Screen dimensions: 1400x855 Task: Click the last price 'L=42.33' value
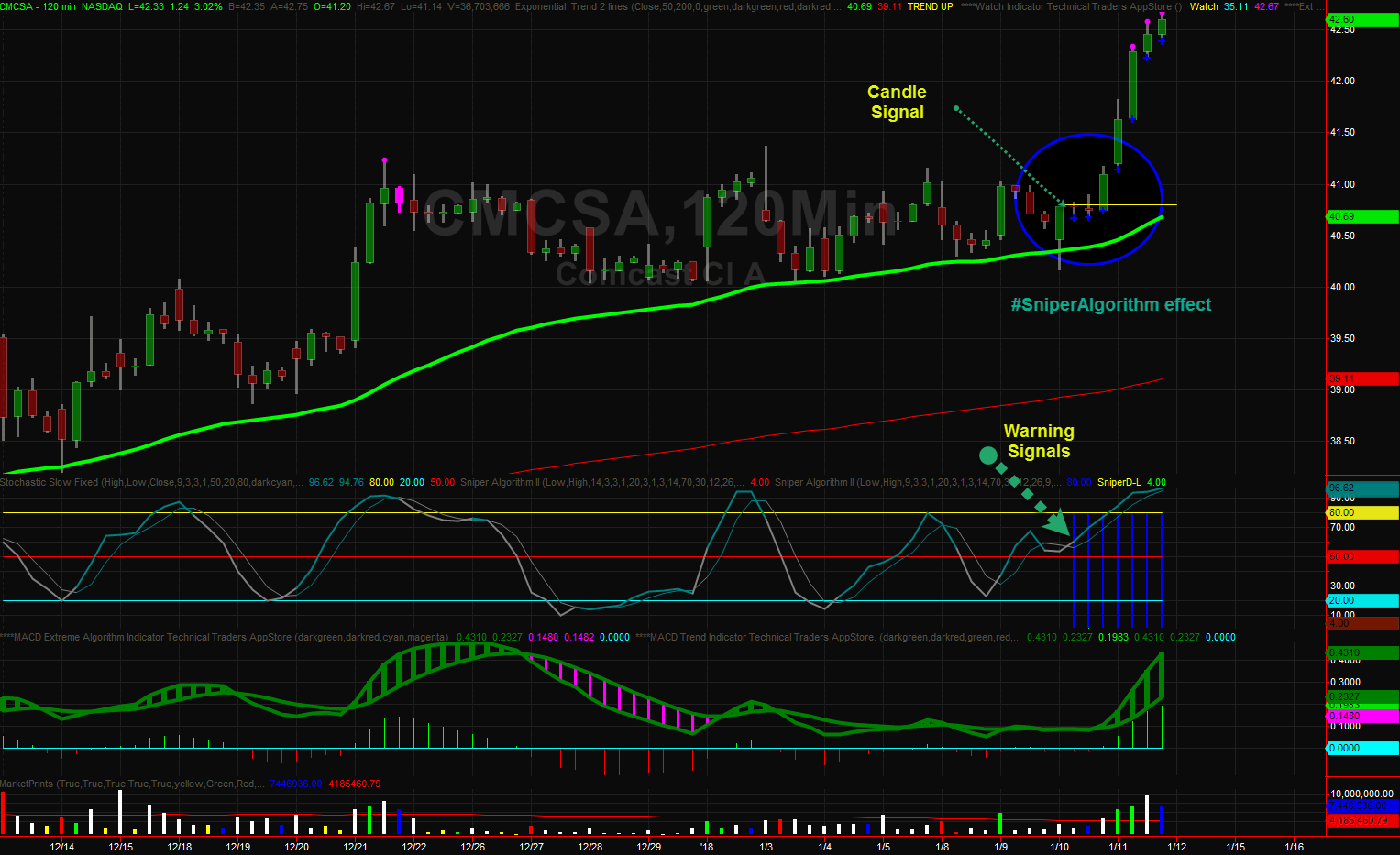147,6
